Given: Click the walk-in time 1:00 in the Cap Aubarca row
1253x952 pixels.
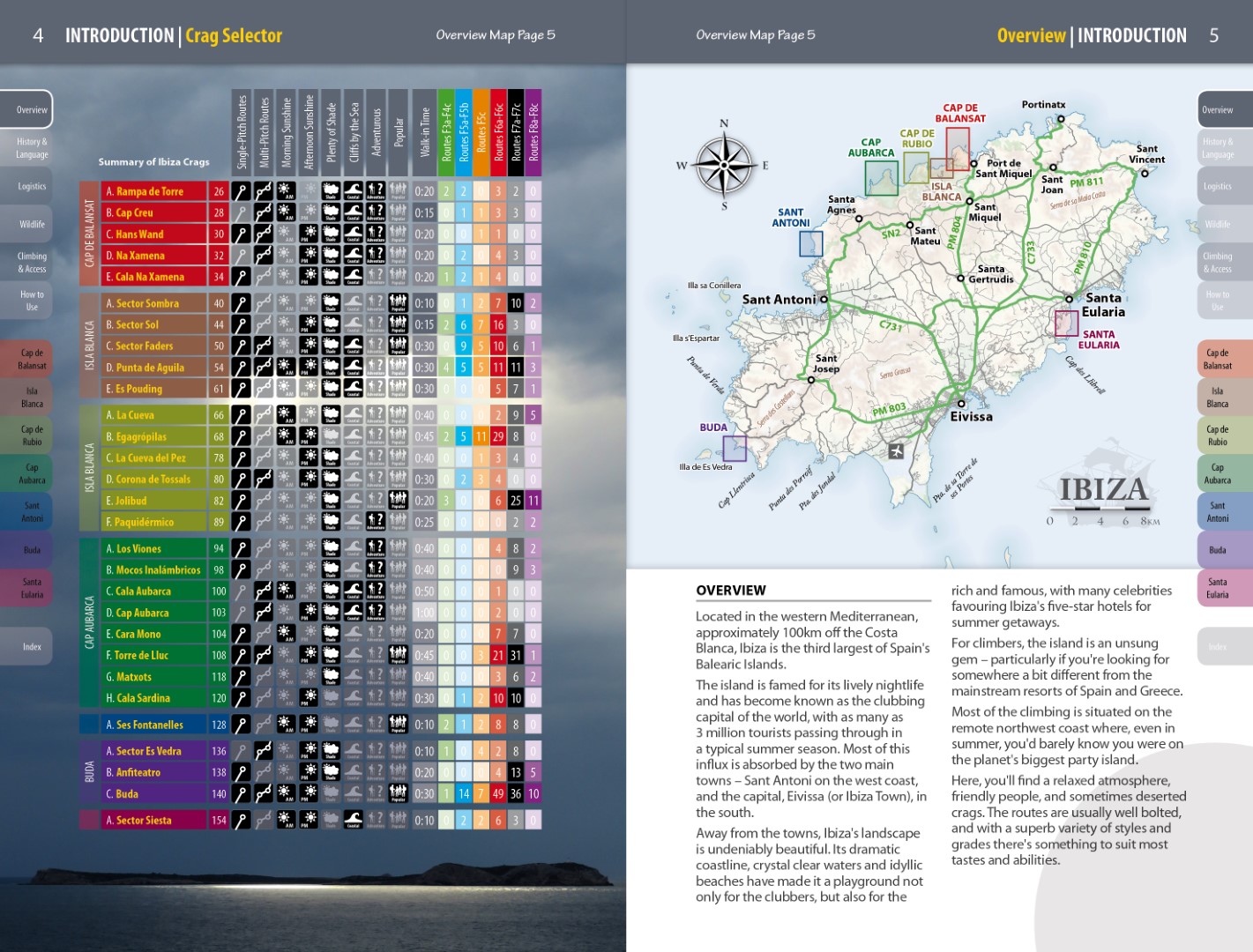Looking at the screenshot, I should pos(424,613).
